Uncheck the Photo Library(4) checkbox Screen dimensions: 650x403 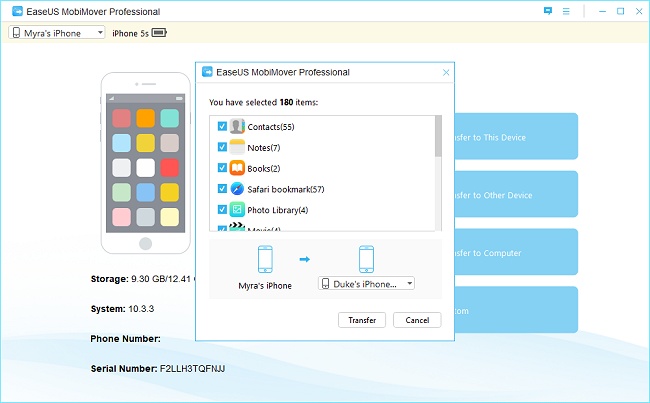tap(222, 209)
